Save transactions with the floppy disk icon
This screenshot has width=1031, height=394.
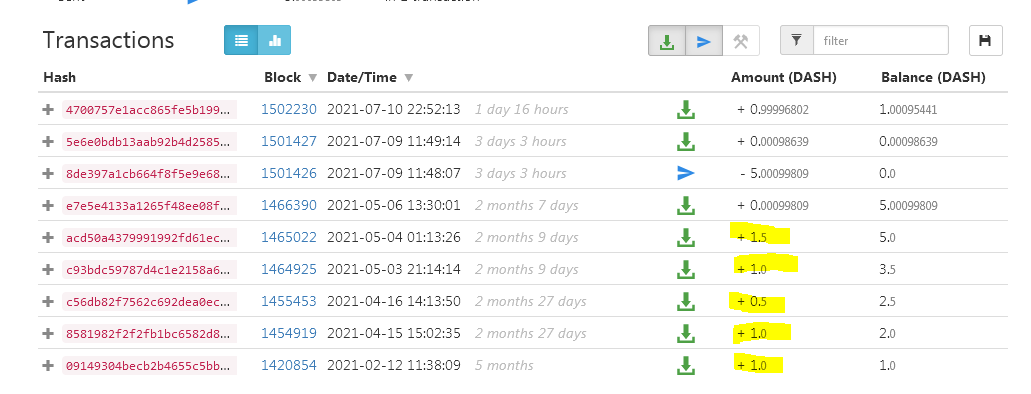point(985,41)
